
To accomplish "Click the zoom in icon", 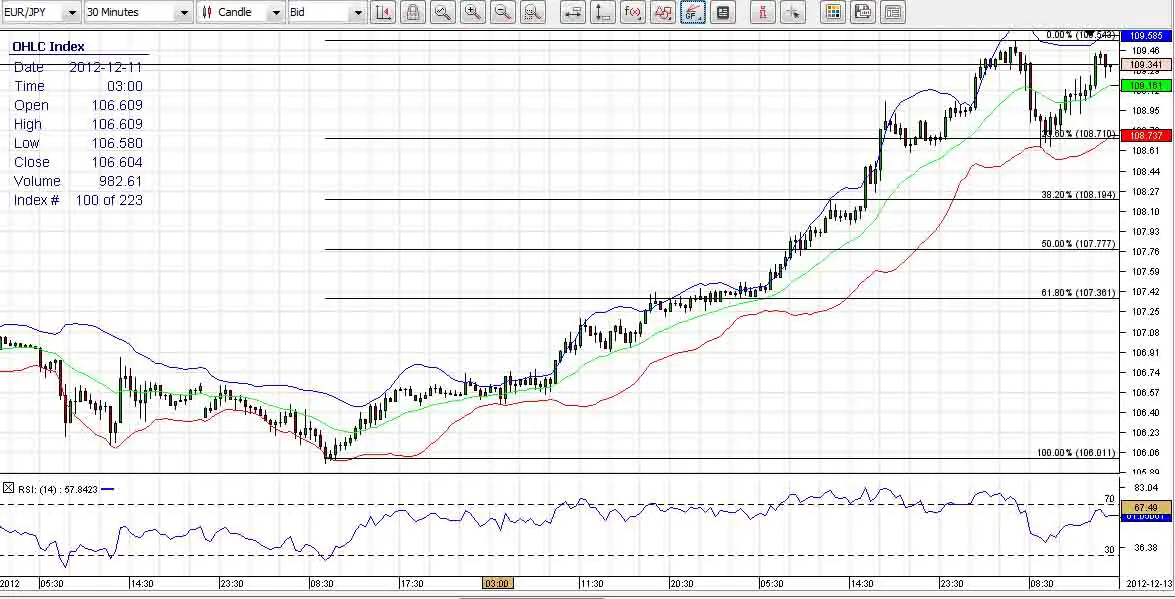I will [x=473, y=12].
